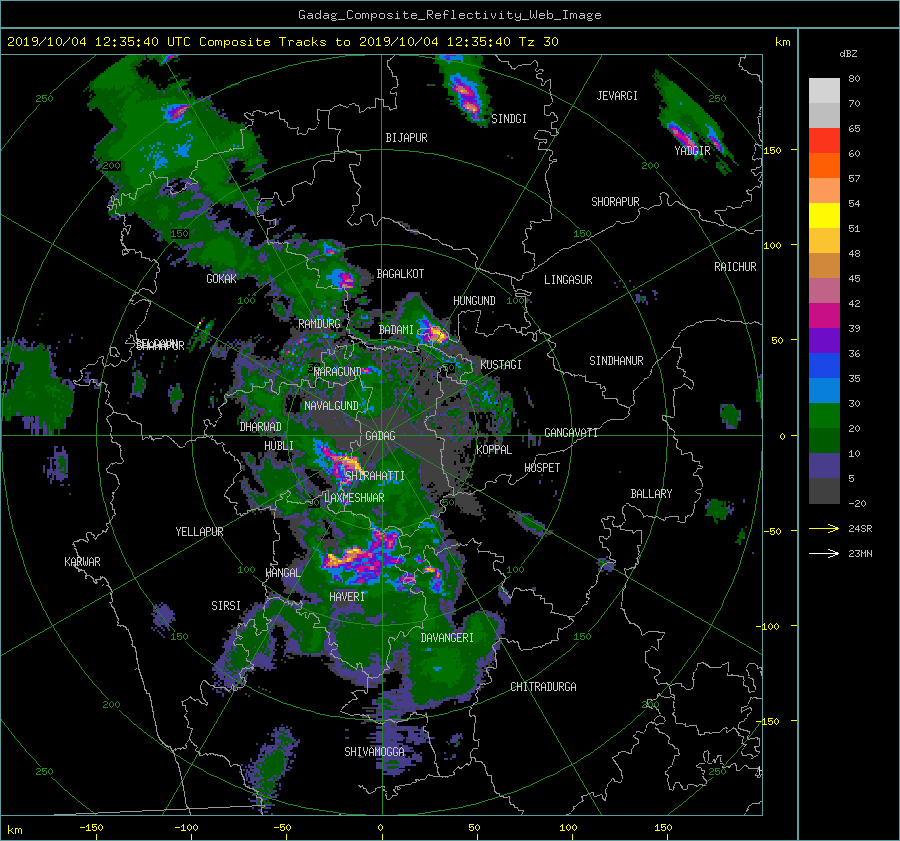Click the YADGIR city label
This screenshot has height=841, width=900.
point(692,151)
